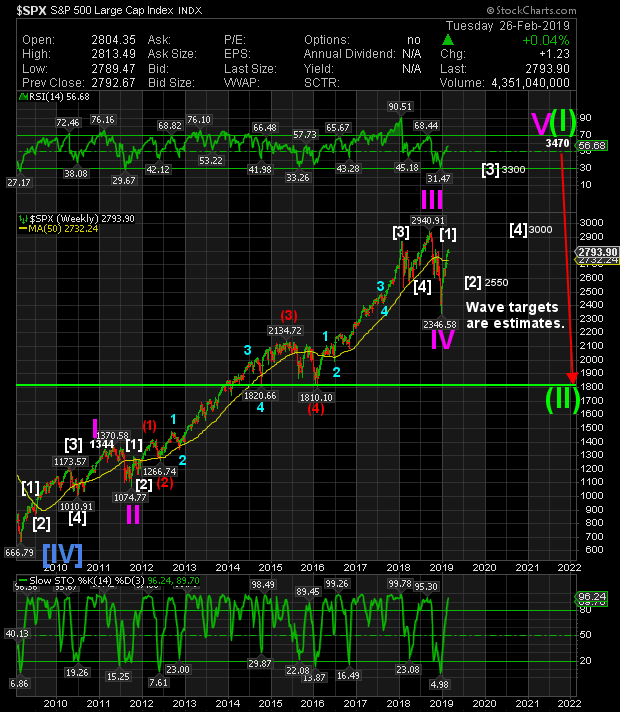This screenshot has width=620, height=712.
Task: Click the stochastic label 40.13
Action: click(17, 633)
